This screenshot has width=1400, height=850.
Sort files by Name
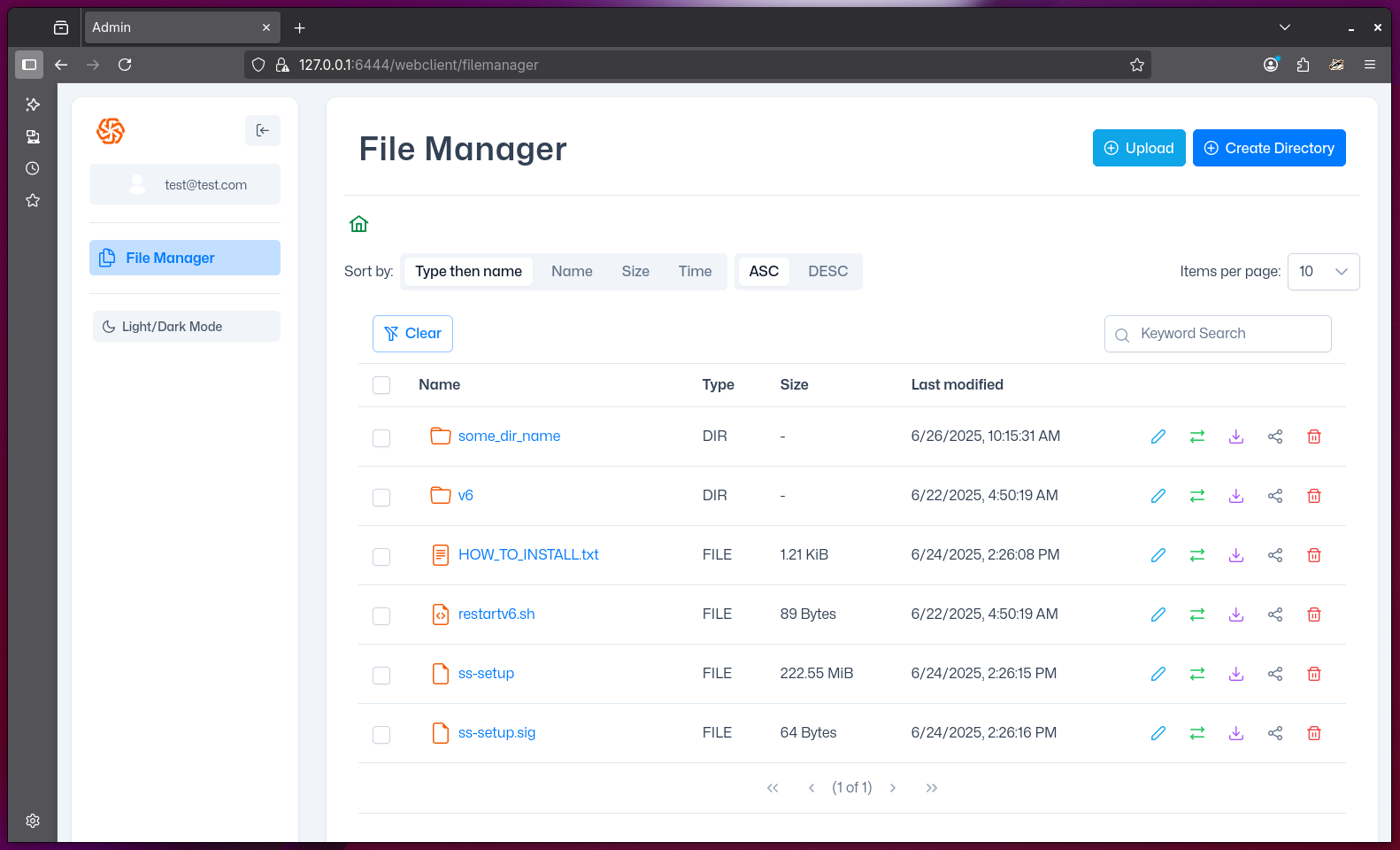click(572, 272)
